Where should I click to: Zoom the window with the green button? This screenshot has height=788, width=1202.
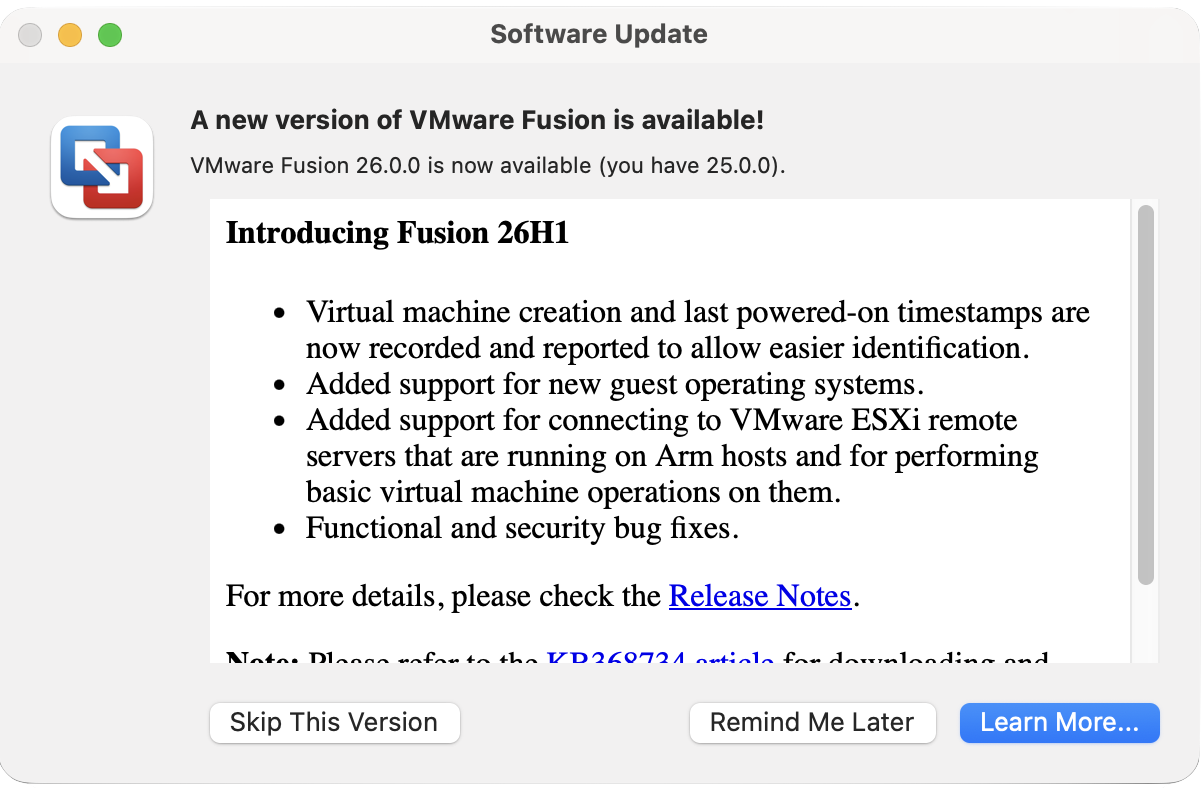coord(110,35)
